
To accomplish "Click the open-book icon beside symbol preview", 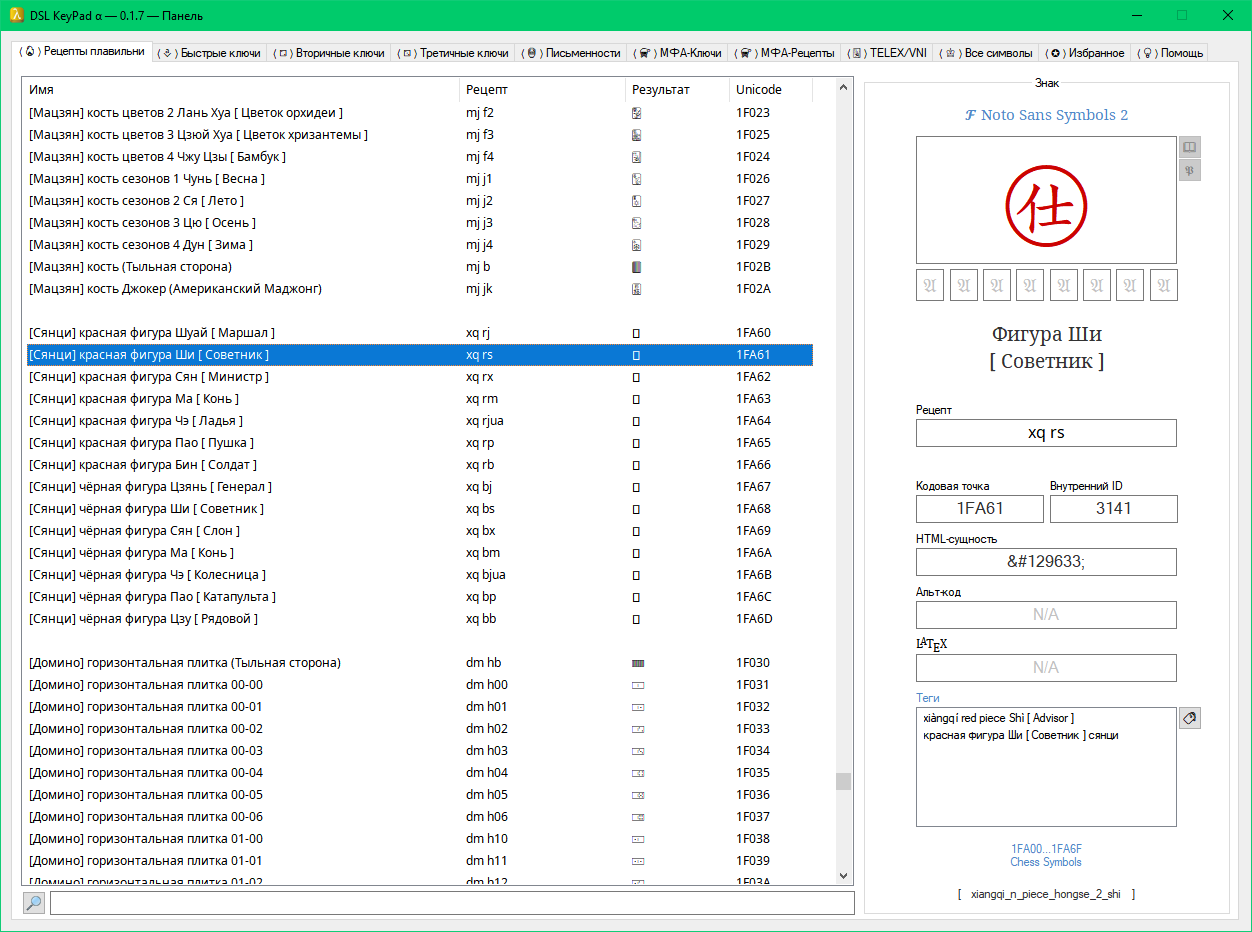I will (x=1189, y=147).
